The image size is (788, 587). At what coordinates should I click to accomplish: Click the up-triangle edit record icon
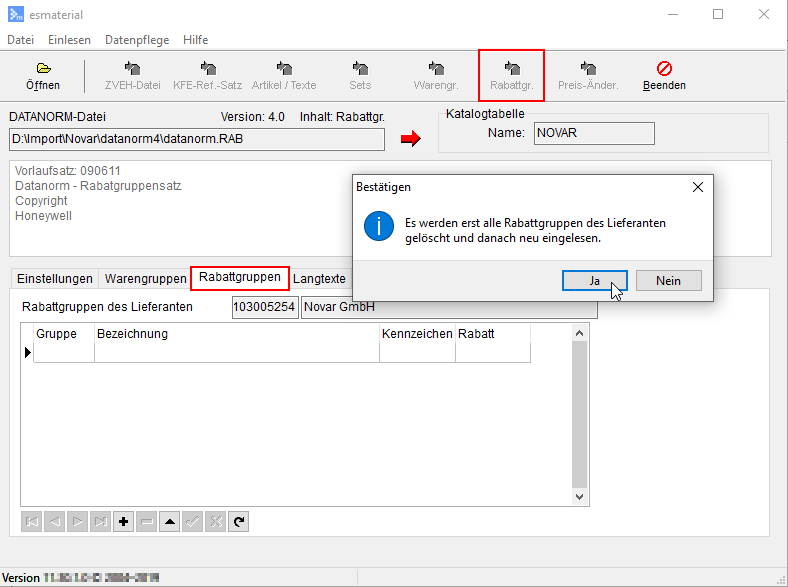coord(170,521)
